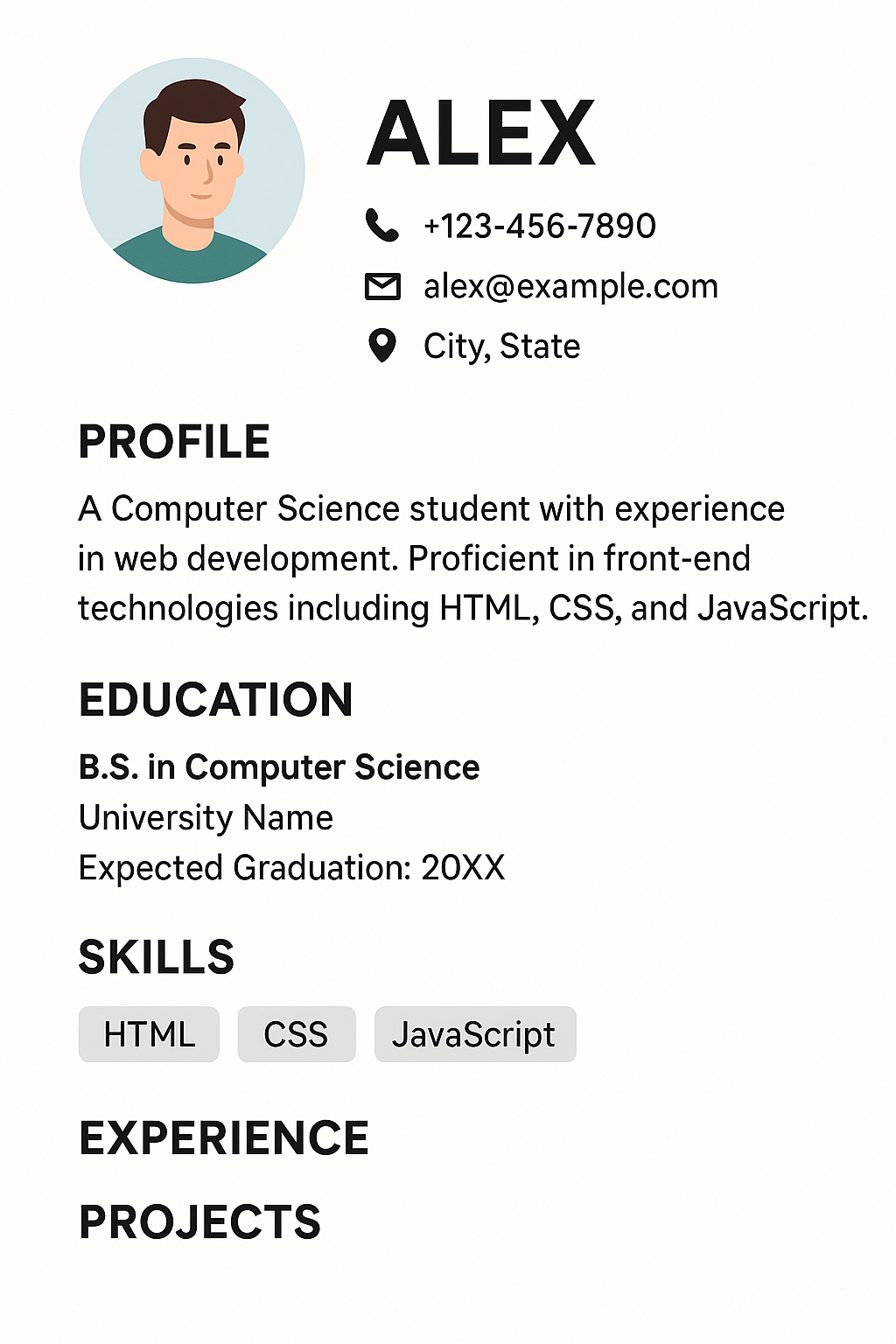
Task: Click the ALEX name heading
Action: click(x=481, y=133)
